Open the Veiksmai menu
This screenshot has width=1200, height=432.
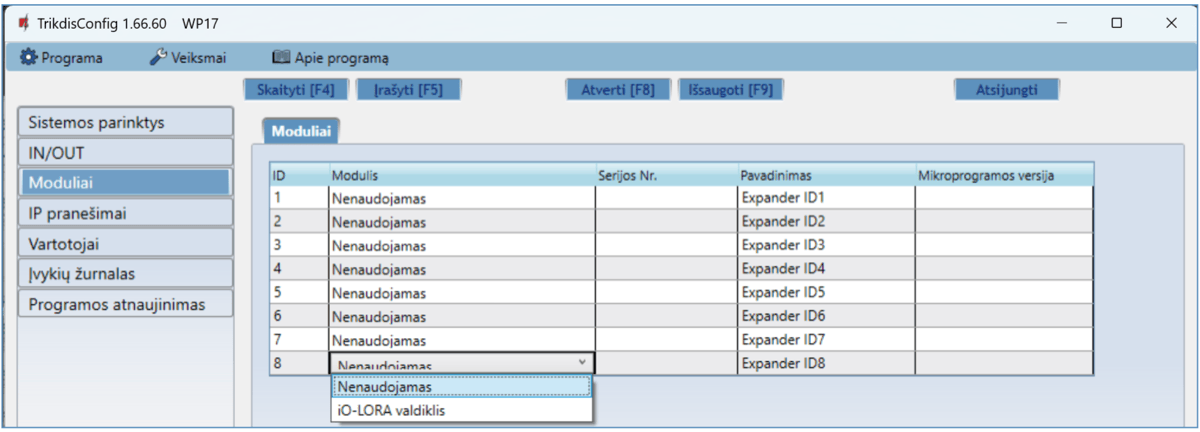[198, 58]
